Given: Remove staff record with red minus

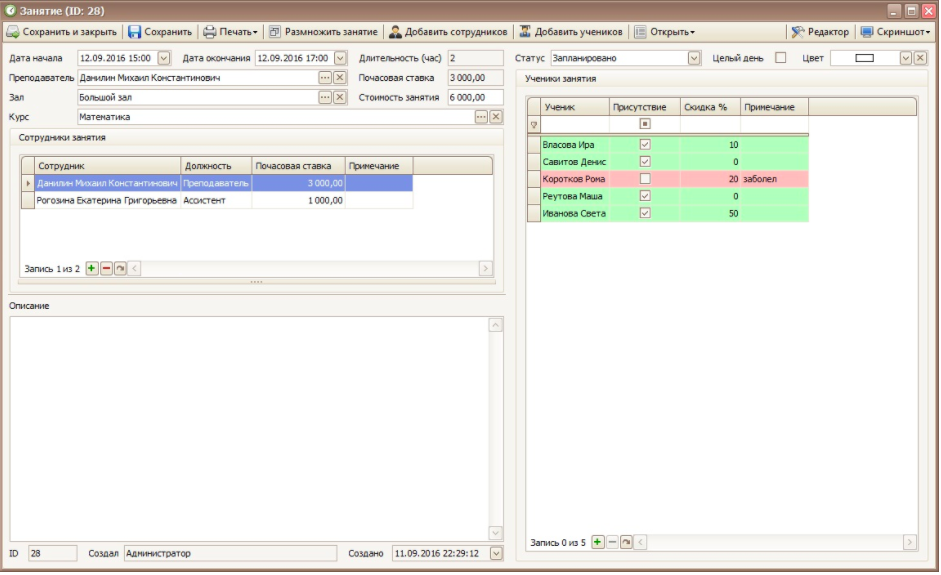Looking at the screenshot, I should point(106,269).
